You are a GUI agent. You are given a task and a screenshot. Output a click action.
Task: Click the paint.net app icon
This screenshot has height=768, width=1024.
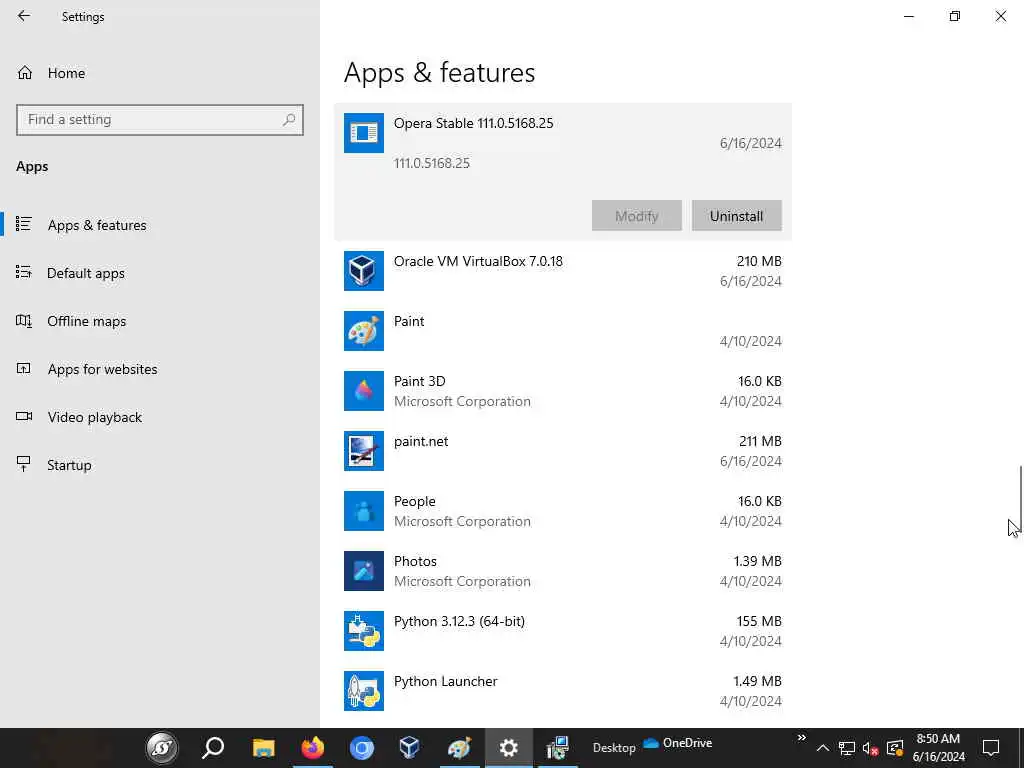click(x=364, y=451)
